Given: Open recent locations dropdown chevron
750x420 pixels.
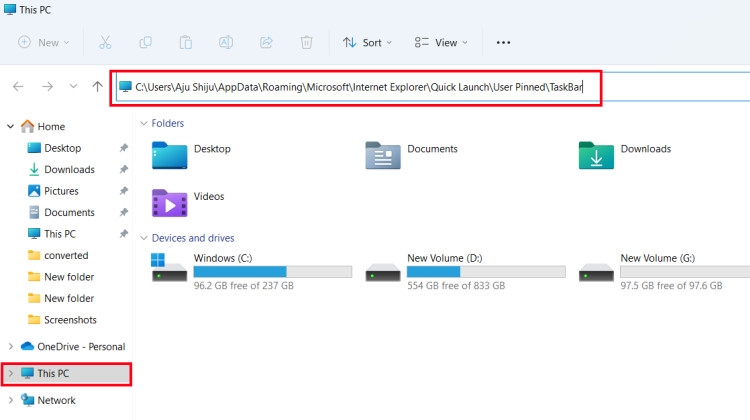Looking at the screenshot, I should pyautogui.click(x=73, y=87).
